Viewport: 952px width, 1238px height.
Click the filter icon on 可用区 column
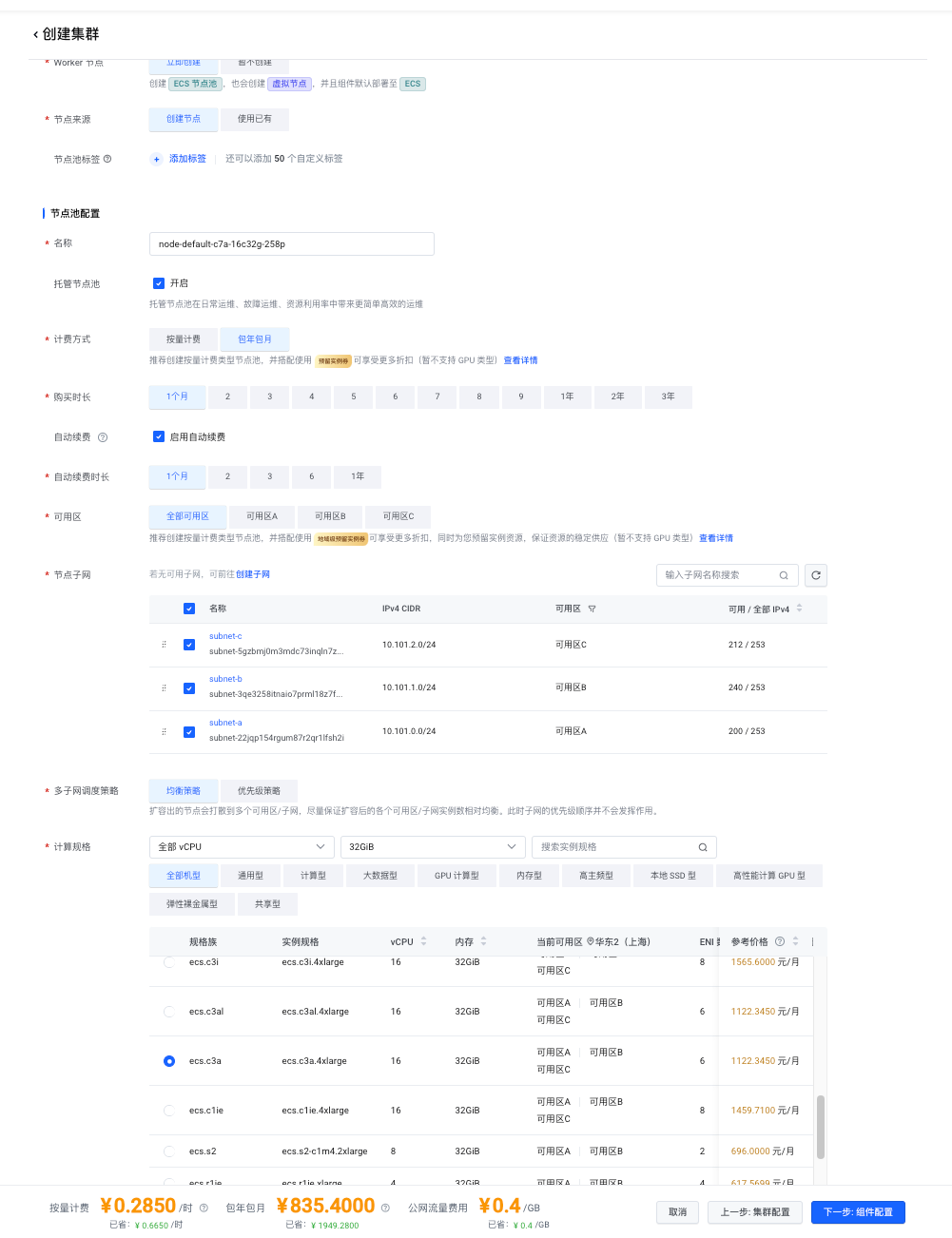pos(592,609)
